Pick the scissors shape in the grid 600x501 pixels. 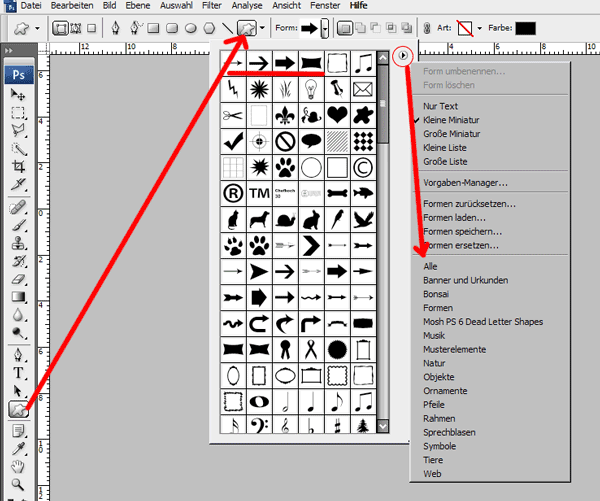[x=233, y=115]
